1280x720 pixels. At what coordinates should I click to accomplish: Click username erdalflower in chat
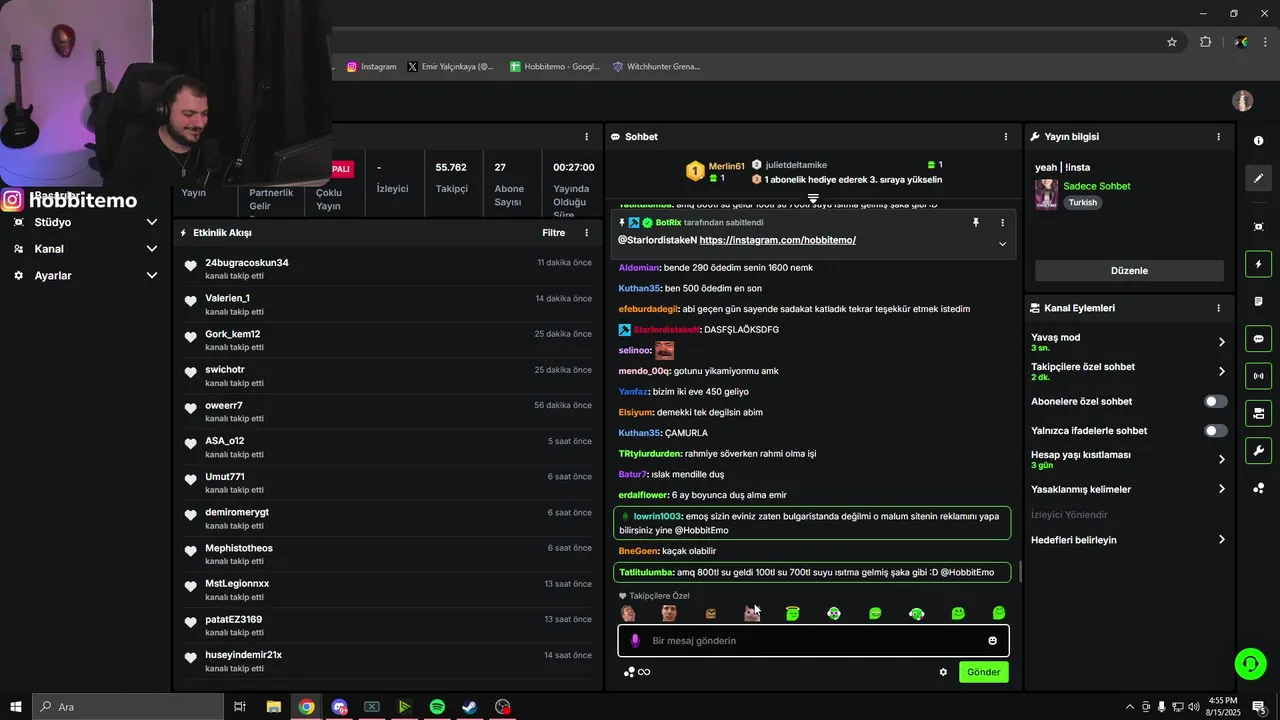pyautogui.click(x=643, y=495)
